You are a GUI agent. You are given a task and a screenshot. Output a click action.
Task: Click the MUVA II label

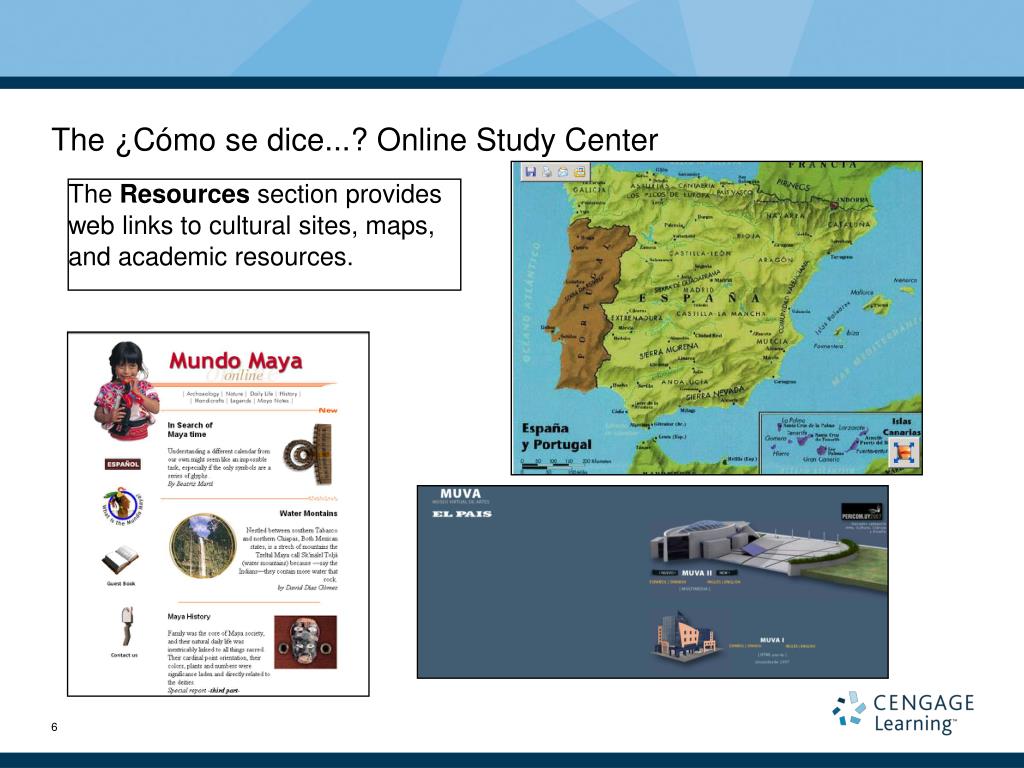[697, 573]
